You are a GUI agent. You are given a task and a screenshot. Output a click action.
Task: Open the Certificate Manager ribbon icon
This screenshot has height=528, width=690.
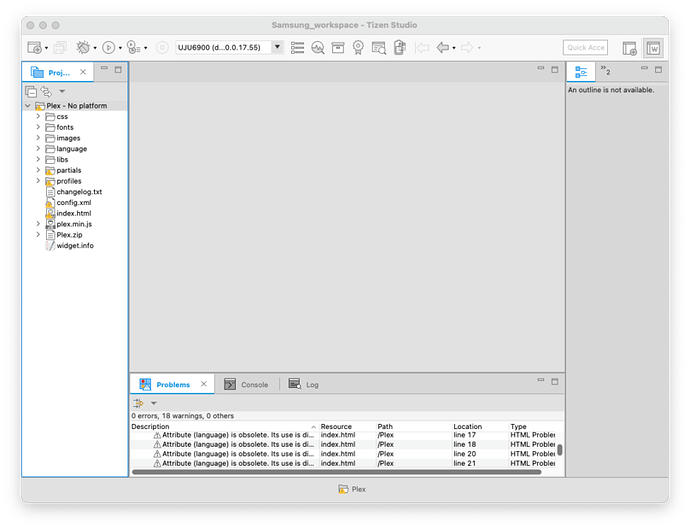pyautogui.click(x=358, y=47)
